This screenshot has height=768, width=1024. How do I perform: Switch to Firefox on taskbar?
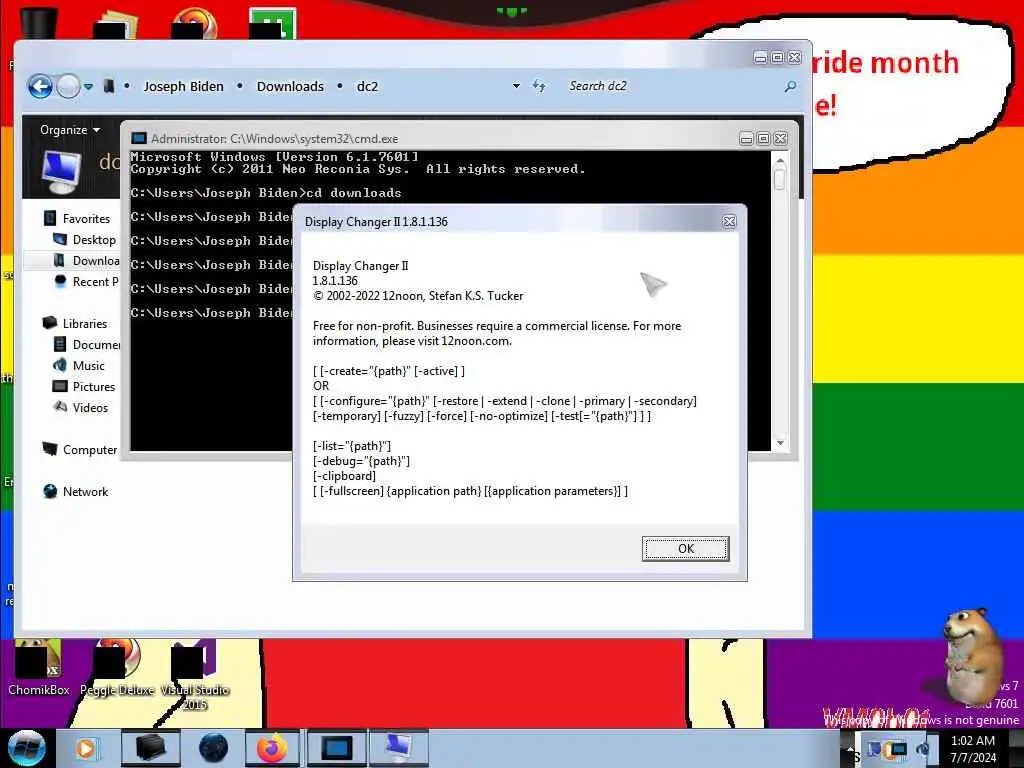click(x=272, y=748)
